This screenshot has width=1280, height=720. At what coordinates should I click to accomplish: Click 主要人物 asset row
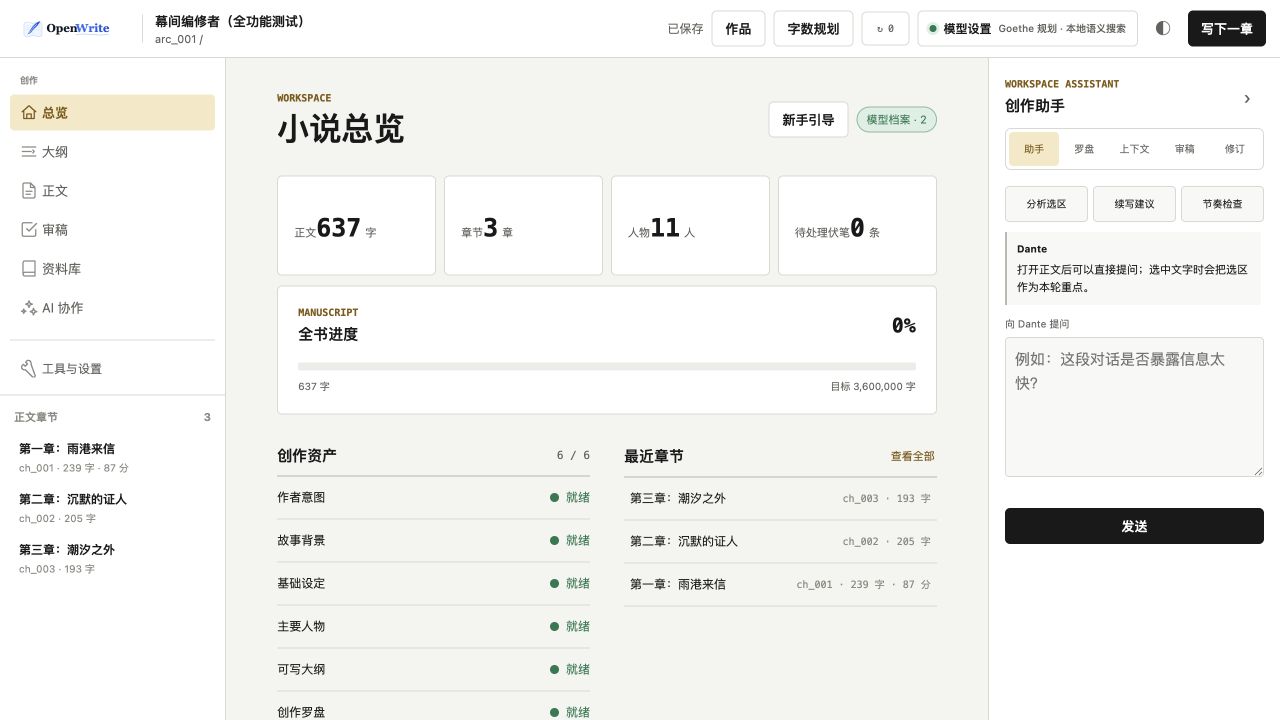tap(433, 626)
